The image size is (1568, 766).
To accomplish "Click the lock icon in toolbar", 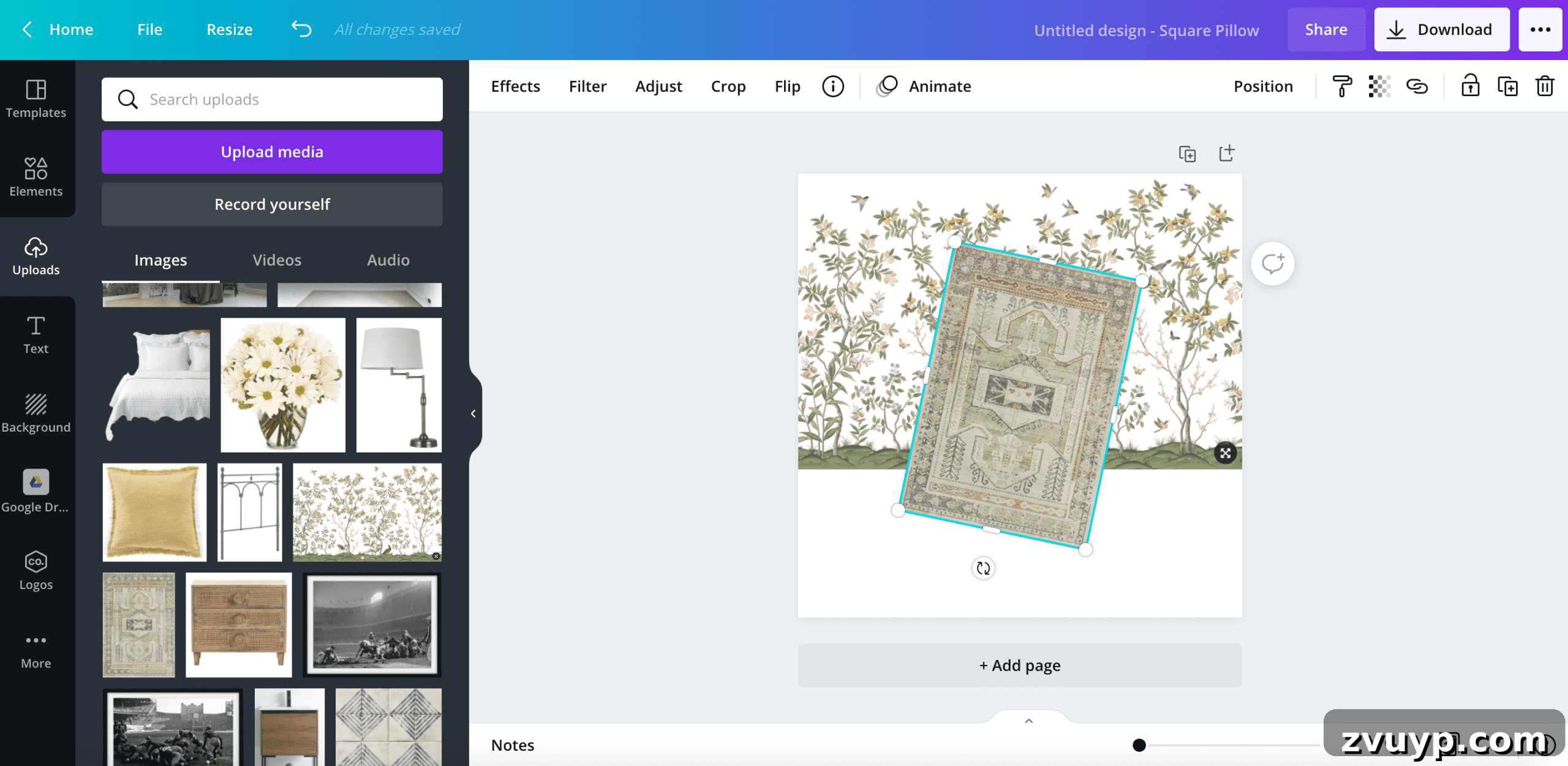I will point(1470,86).
